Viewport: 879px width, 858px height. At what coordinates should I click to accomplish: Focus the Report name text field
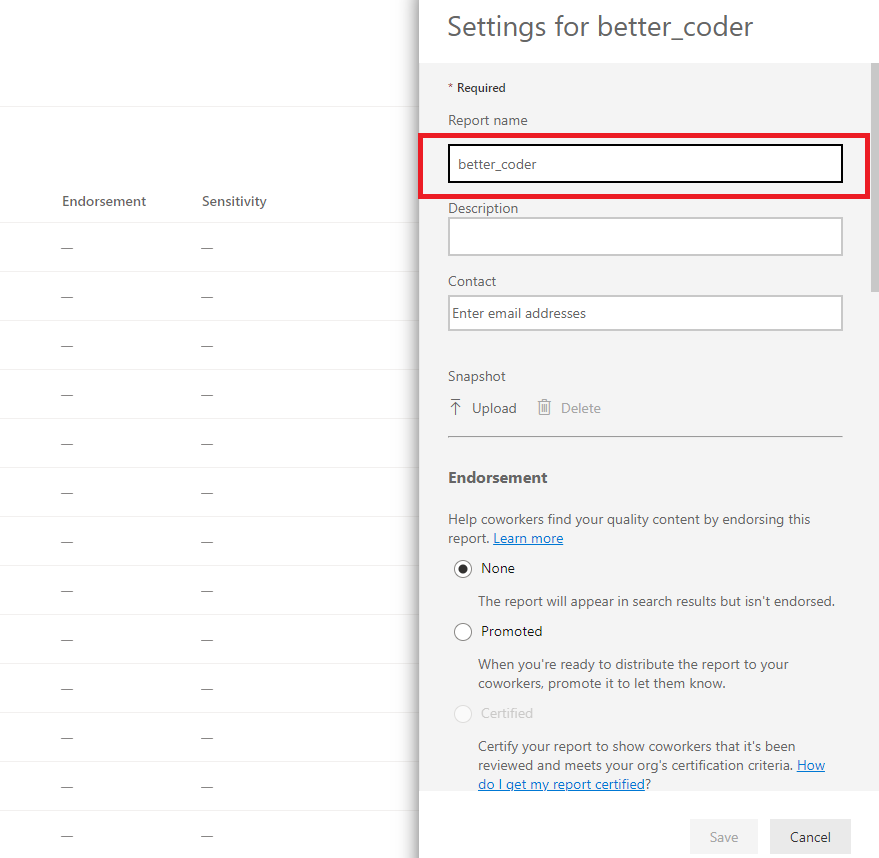(645, 164)
